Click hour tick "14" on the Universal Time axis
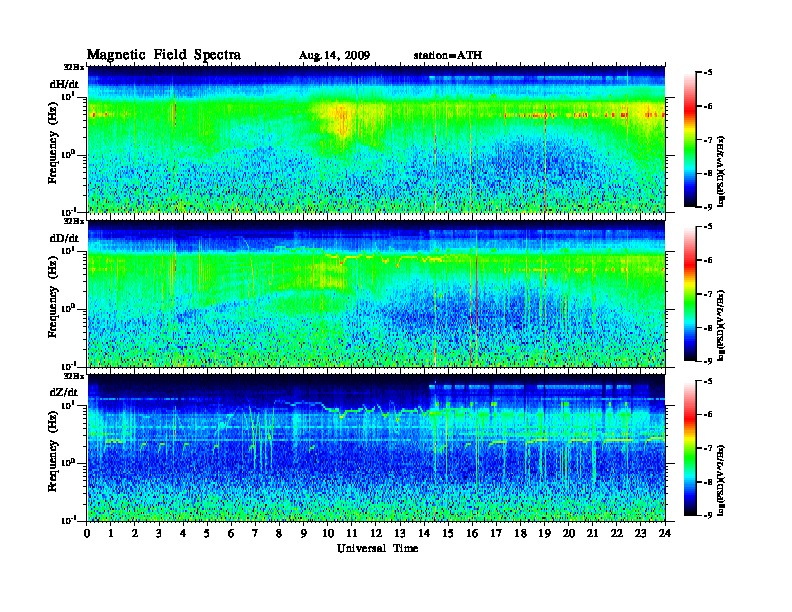Image resolution: width=792 pixels, height=612 pixels. point(424,533)
